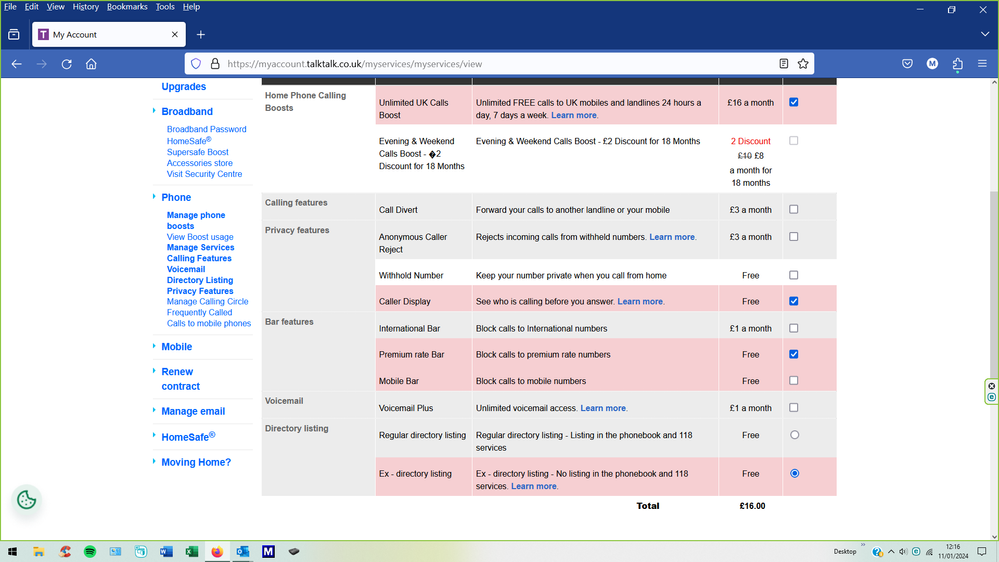This screenshot has width=999, height=562.
Task: Select the Ex-directory listing radio
Action: (x=794, y=473)
